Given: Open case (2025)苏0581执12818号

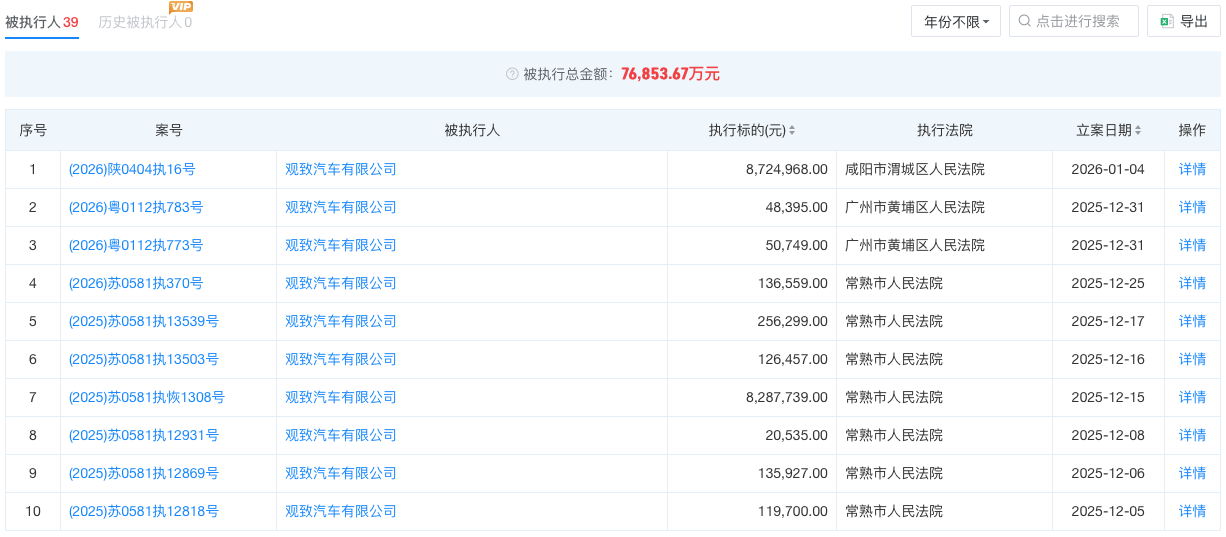Looking at the screenshot, I should click(x=144, y=512).
